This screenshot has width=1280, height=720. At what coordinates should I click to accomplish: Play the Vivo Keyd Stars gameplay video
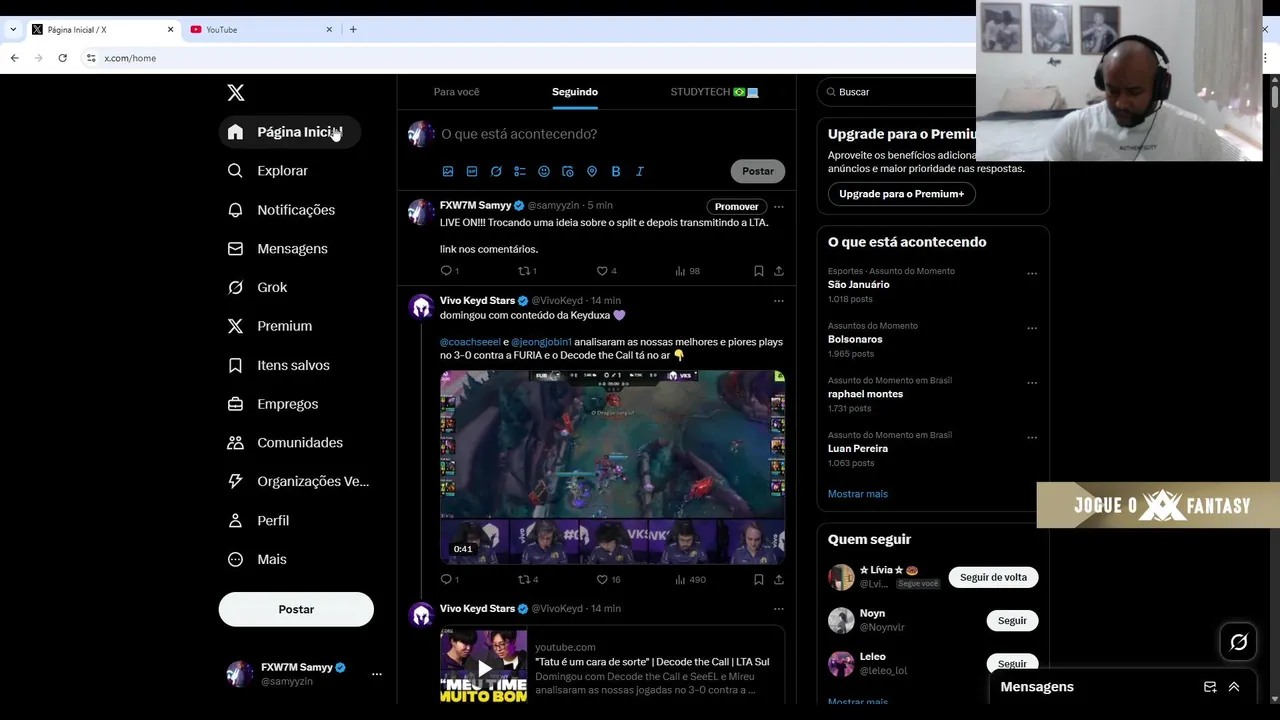612,467
